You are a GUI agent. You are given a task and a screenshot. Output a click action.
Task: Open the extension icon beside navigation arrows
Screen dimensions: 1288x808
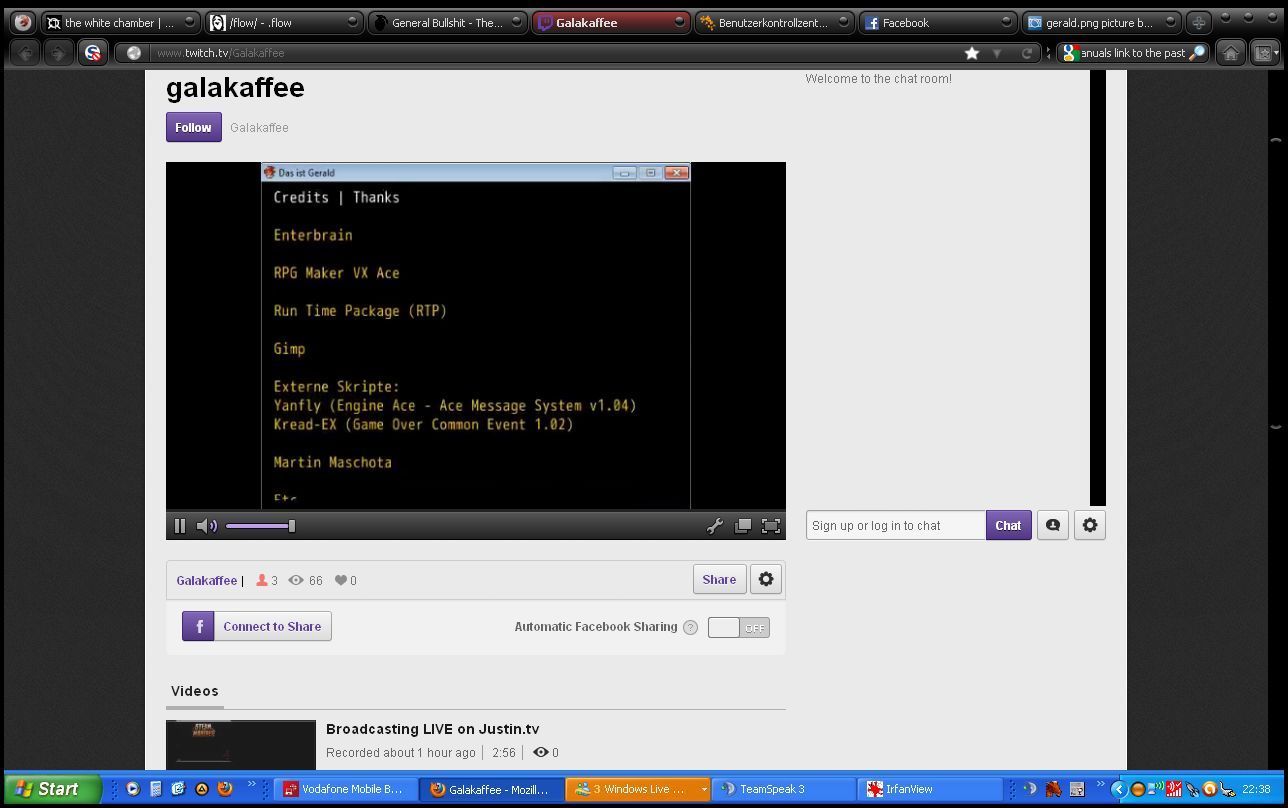(x=92, y=53)
